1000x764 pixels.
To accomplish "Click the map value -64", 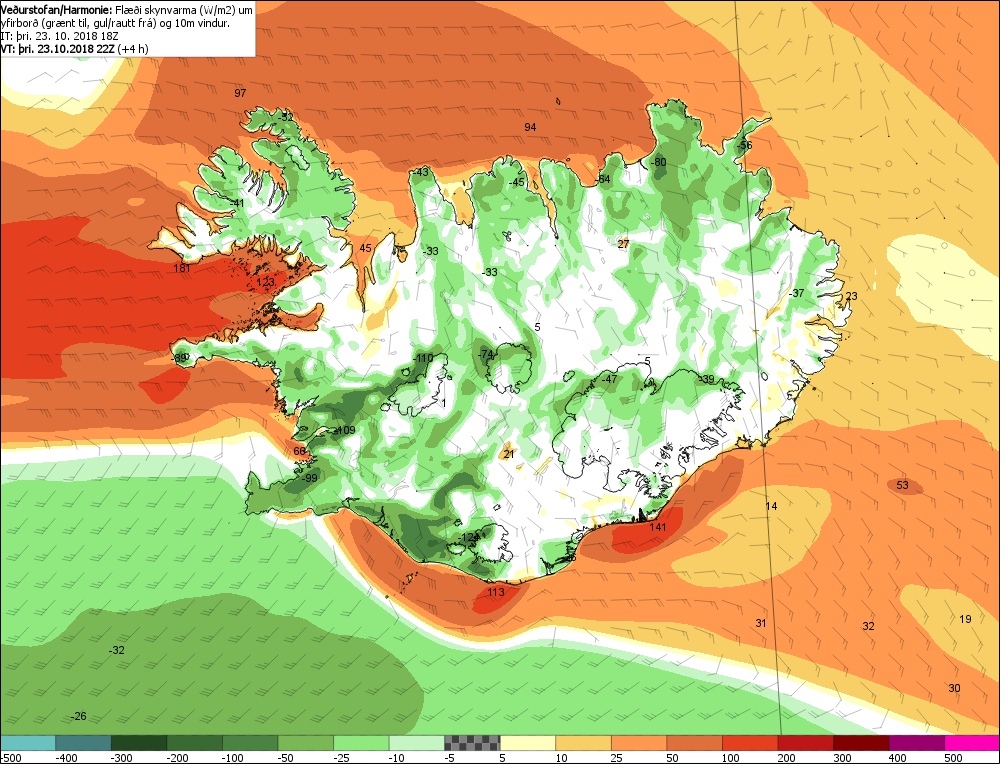I will pyautogui.click(x=603, y=179).
